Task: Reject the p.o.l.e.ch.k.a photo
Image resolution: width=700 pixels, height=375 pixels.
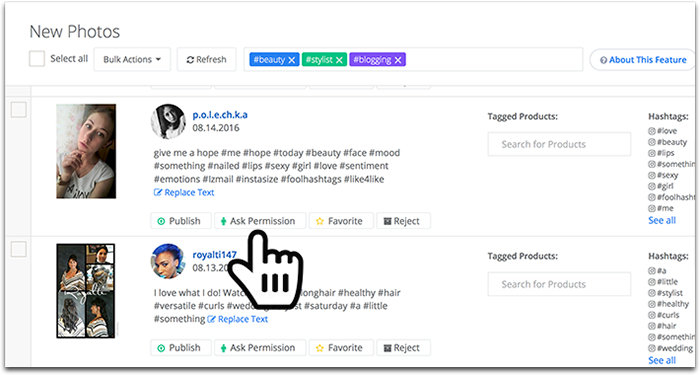Action: pyautogui.click(x=404, y=221)
